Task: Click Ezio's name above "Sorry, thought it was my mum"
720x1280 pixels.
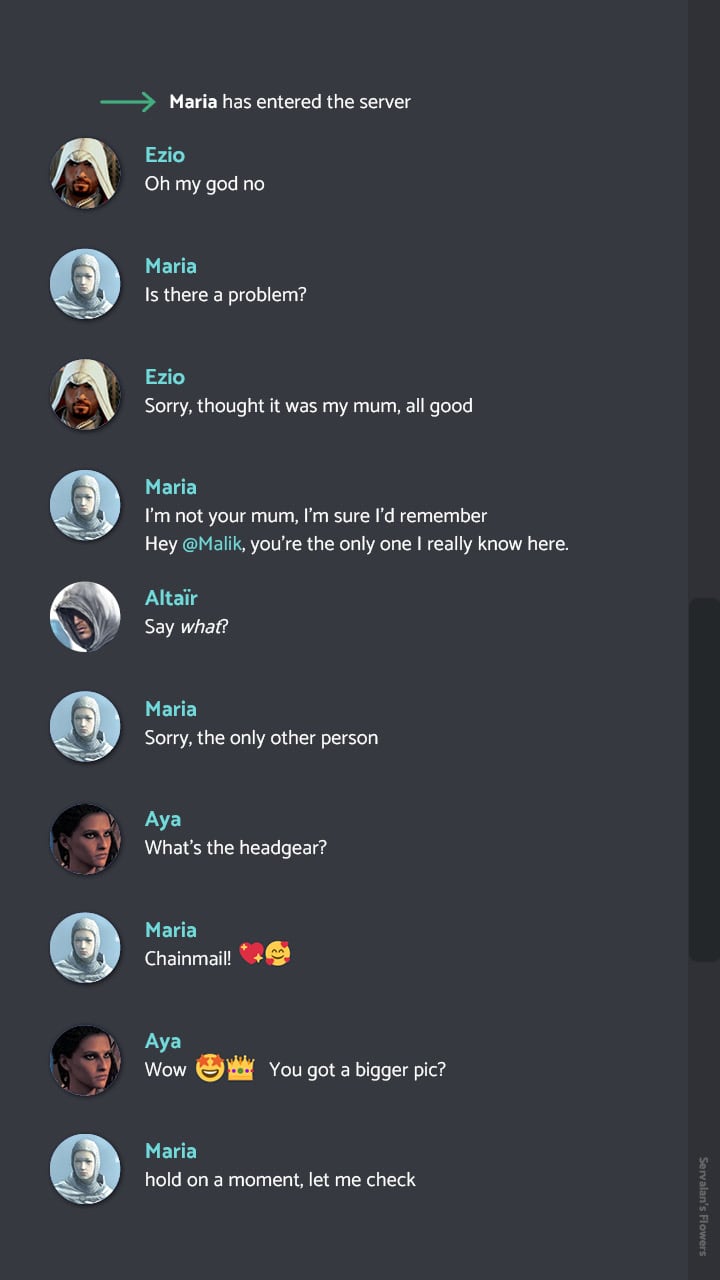Action: (x=165, y=377)
